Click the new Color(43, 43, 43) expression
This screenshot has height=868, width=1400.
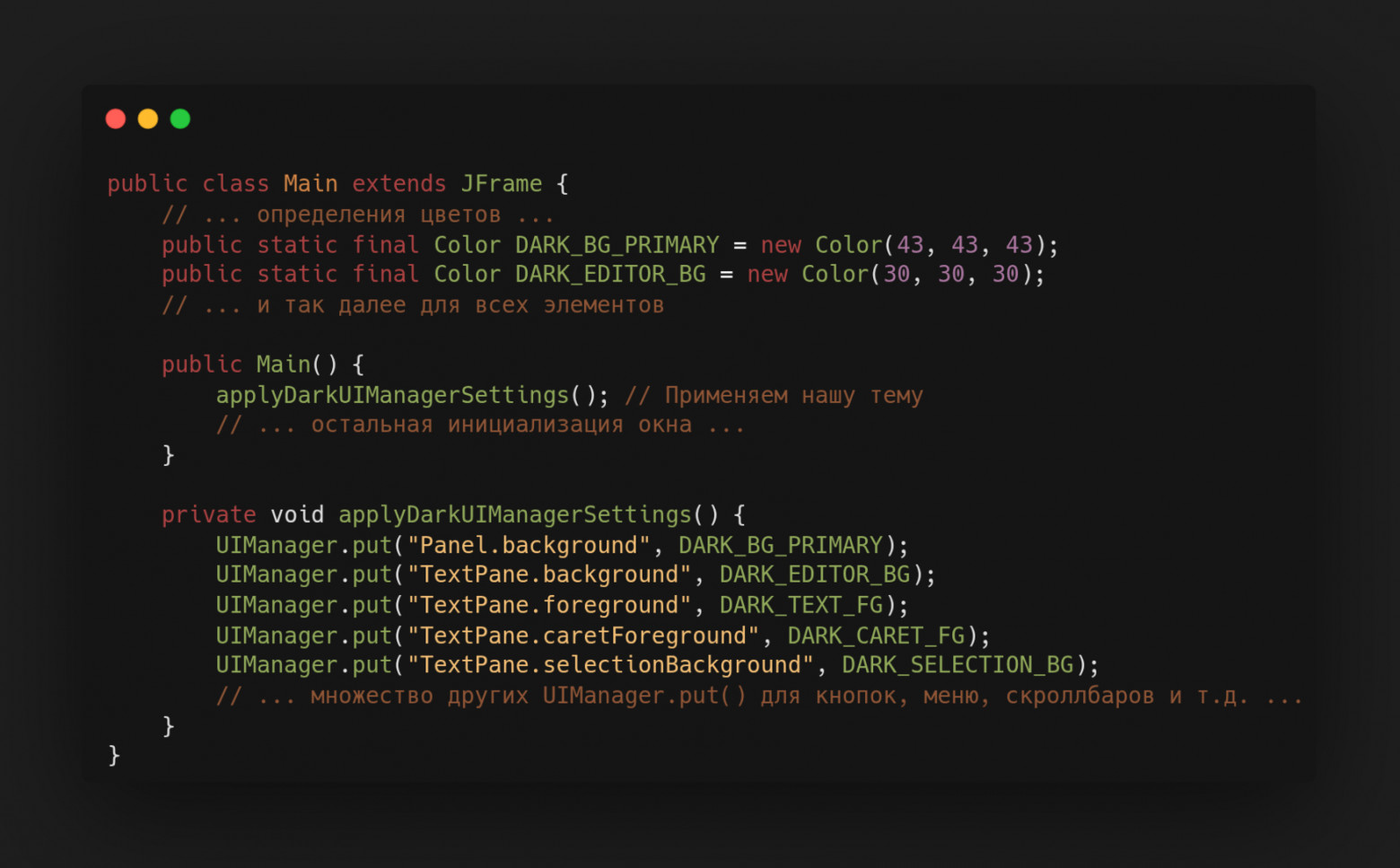(x=906, y=244)
